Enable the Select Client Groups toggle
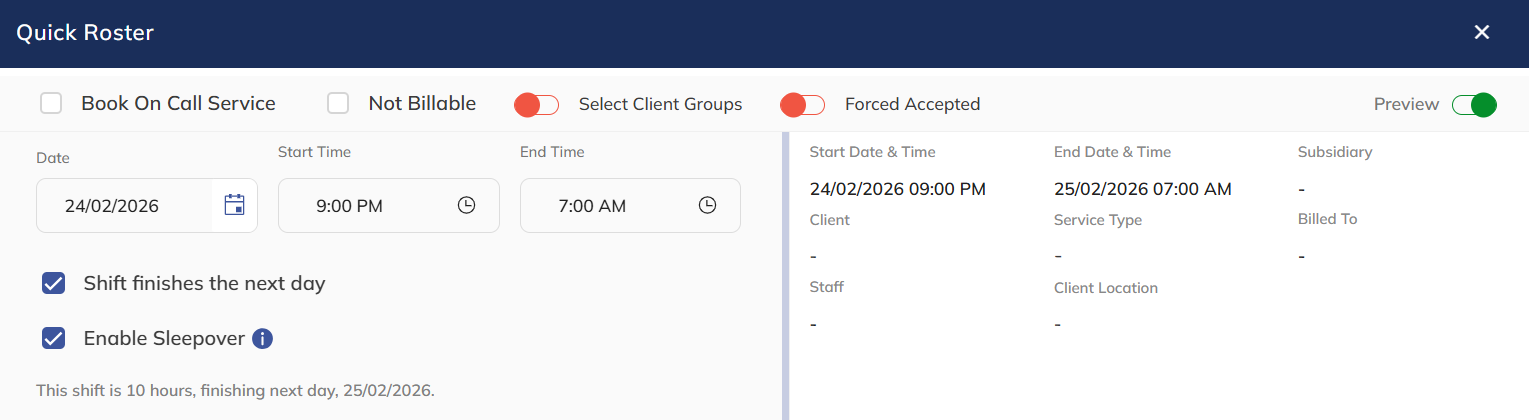 (536, 104)
